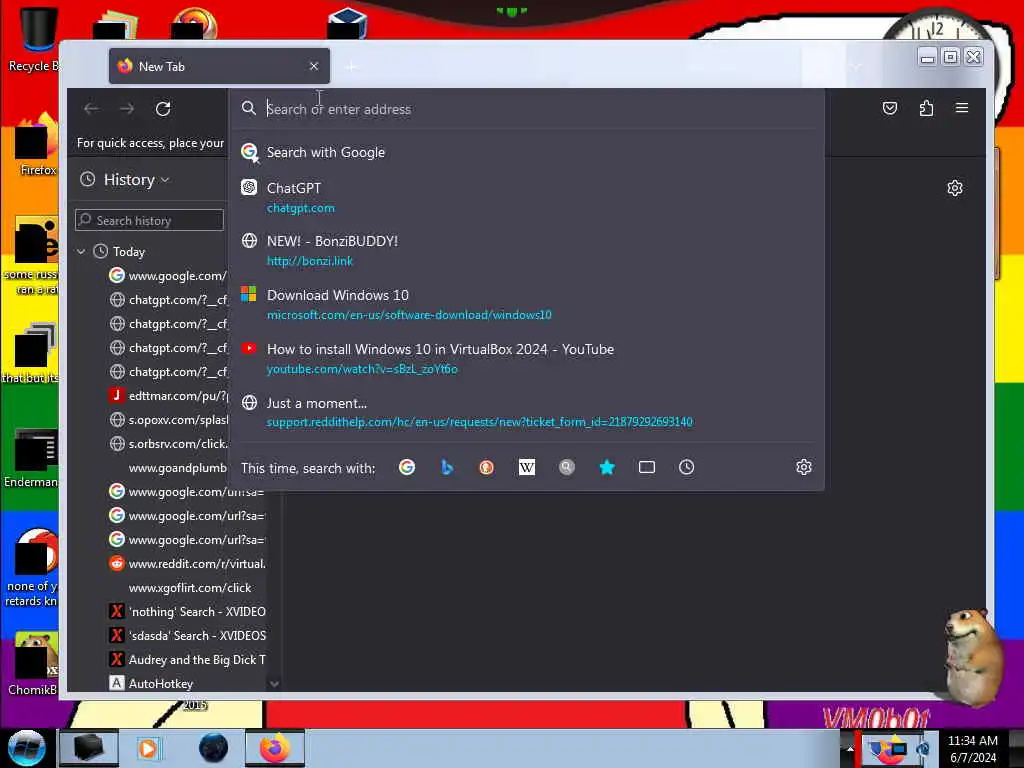Open the dark globe taskbar icon
The width and height of the screenshot is (1024, 768).
213,748
